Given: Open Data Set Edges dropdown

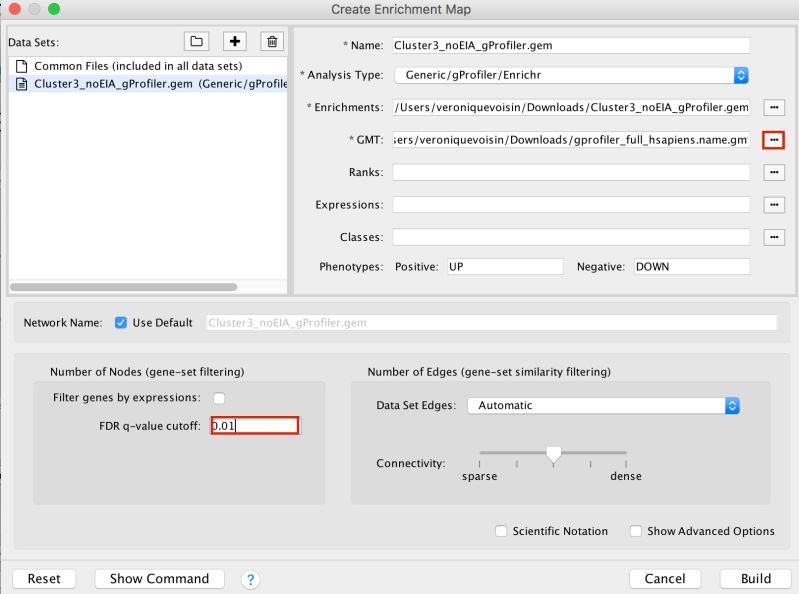Looking at the screenshot, I should [603, 406].
